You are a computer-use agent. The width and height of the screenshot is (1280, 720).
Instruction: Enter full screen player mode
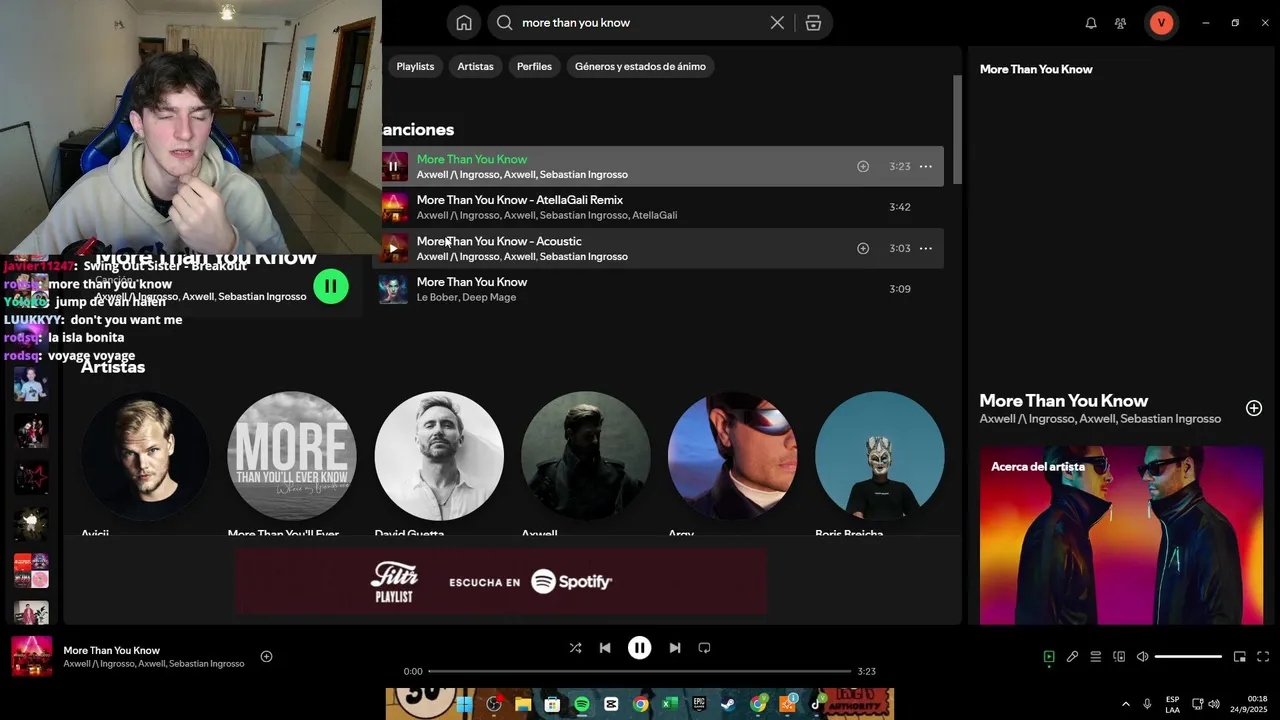coord(1263,657)
